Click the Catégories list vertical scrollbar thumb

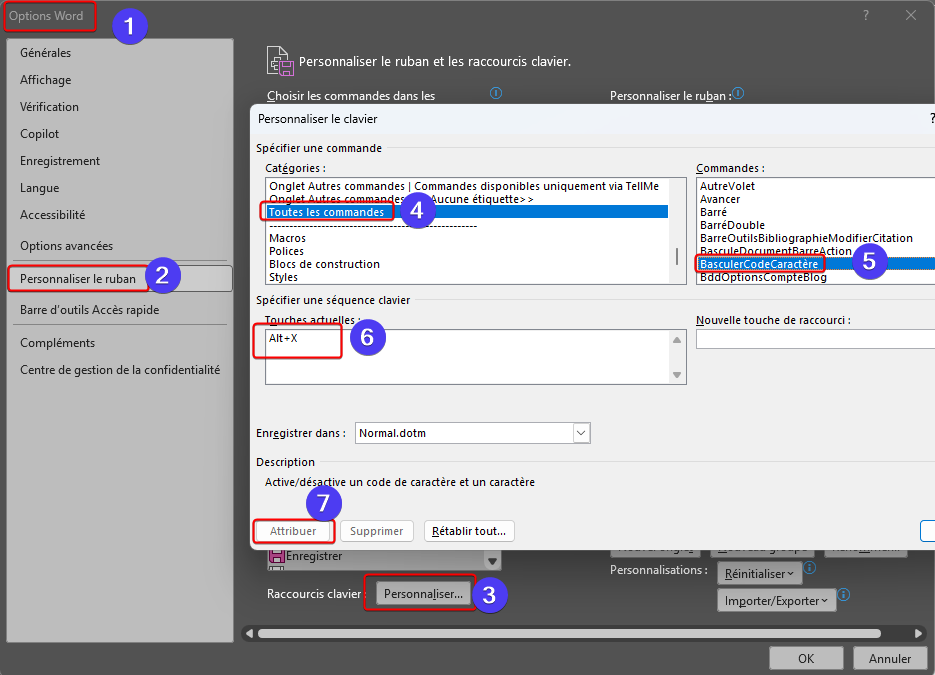click(x=677, y=256)
